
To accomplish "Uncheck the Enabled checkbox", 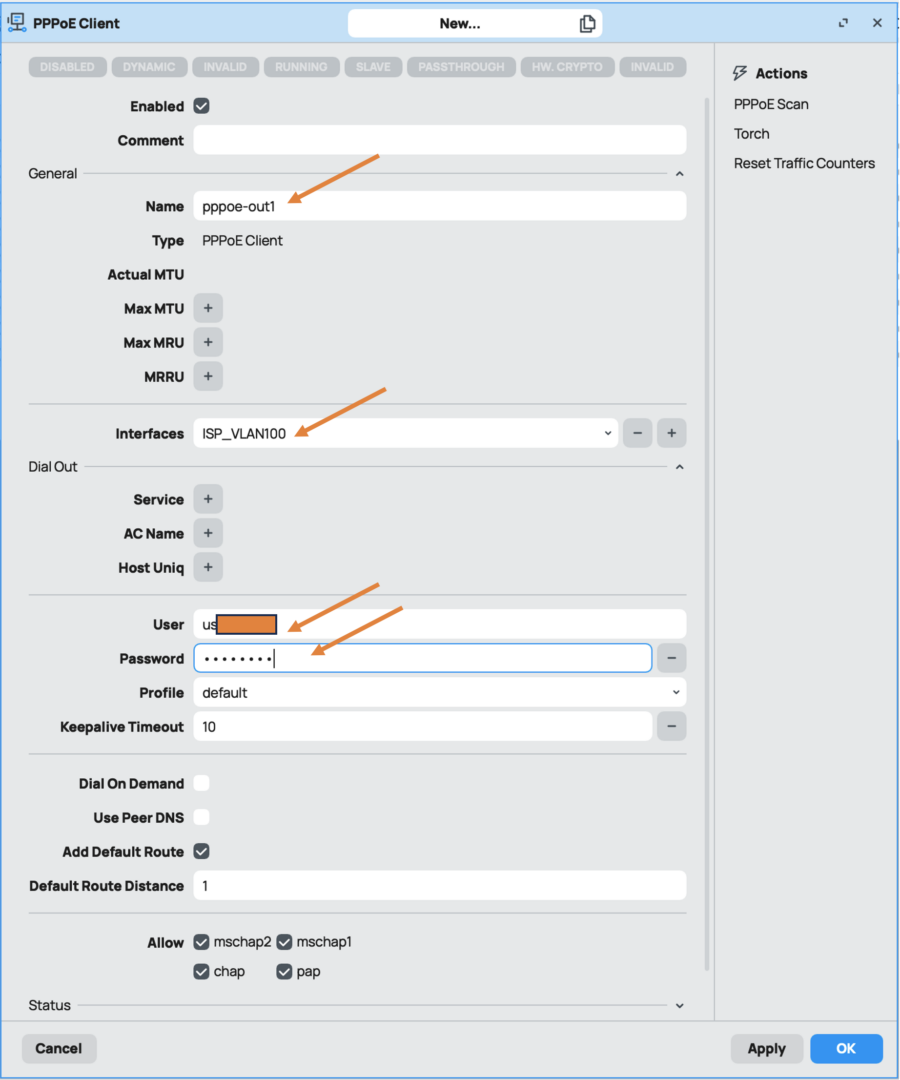I will pos(200,106).
